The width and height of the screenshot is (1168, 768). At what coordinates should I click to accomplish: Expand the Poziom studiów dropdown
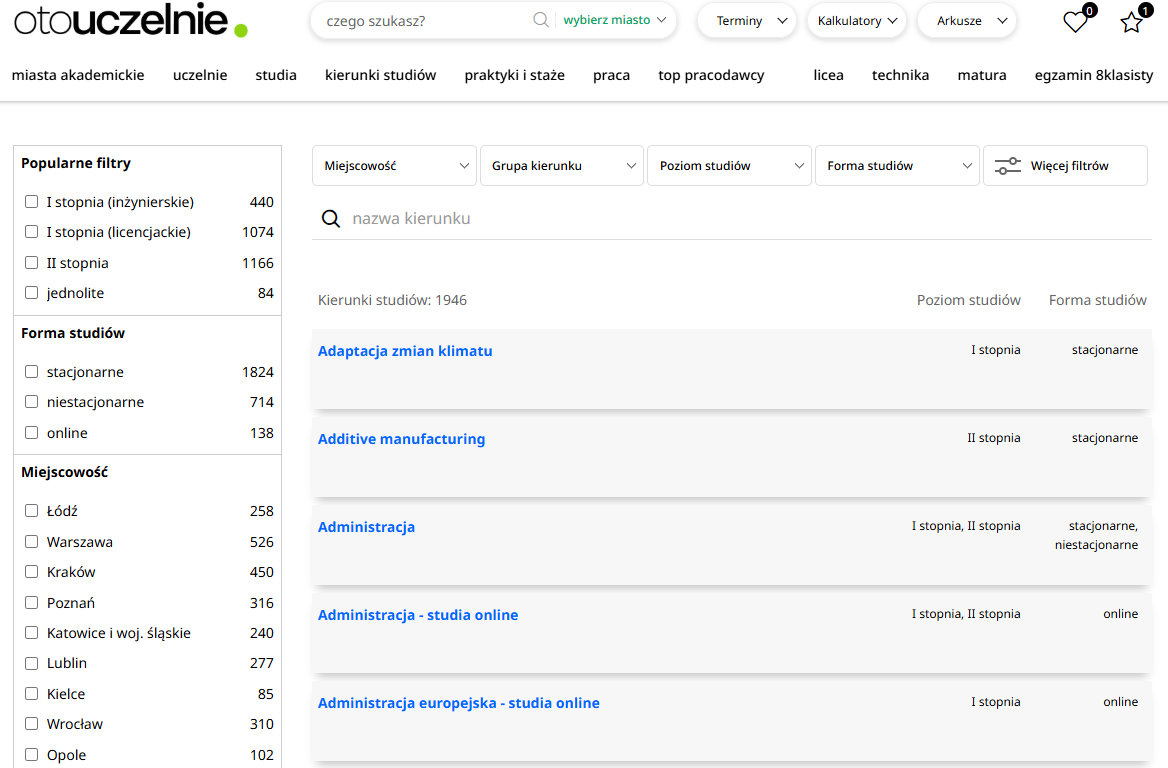[x=729, y=166]
